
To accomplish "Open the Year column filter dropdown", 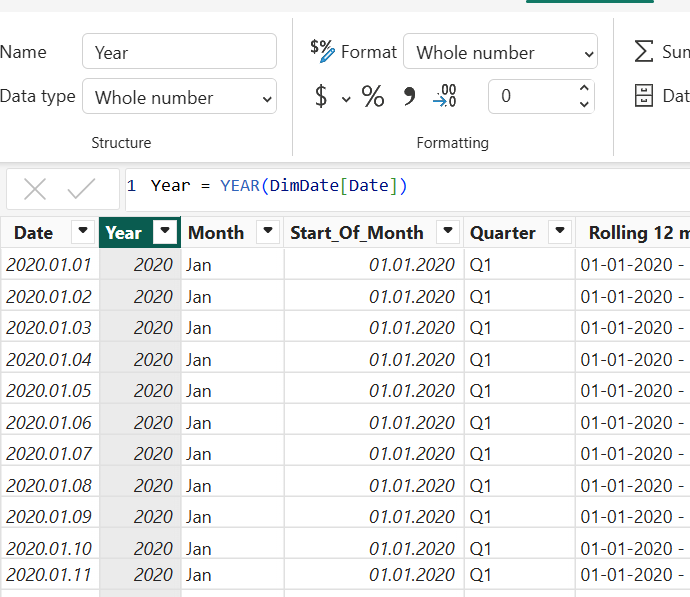I will [165, 231].
